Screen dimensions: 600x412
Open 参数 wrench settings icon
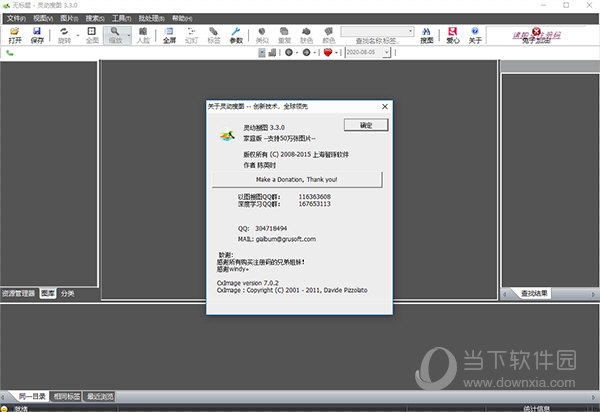pyautogui.click(x=236, y=35)
